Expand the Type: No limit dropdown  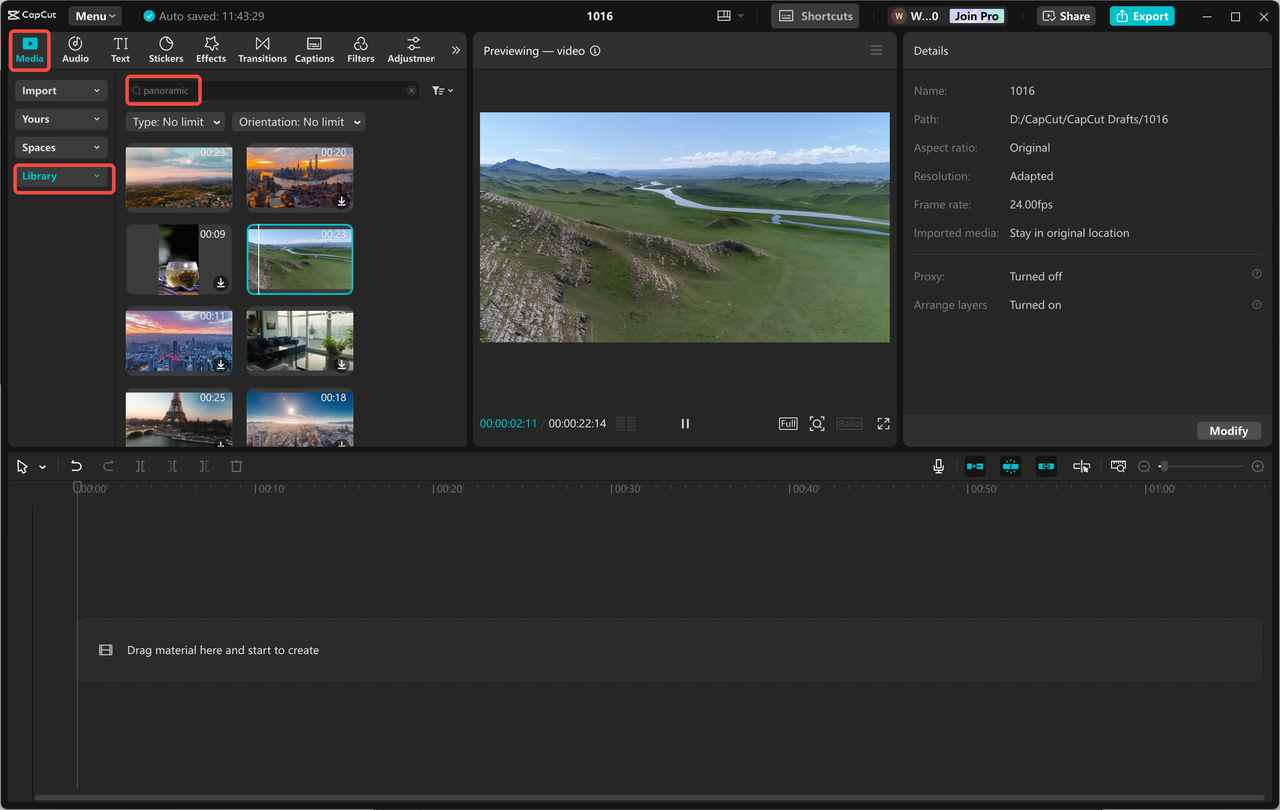(x=177, y=122)
